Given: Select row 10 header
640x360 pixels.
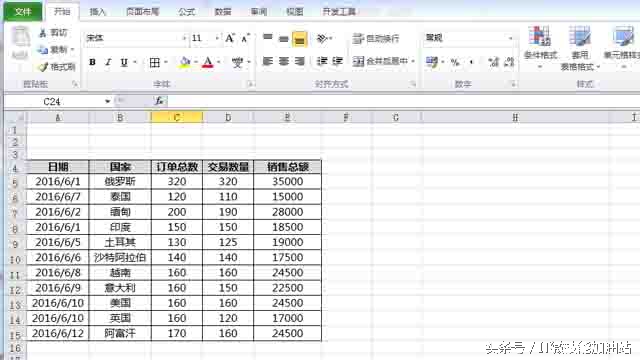Looking at the screenshot, I should click(15, 259).
